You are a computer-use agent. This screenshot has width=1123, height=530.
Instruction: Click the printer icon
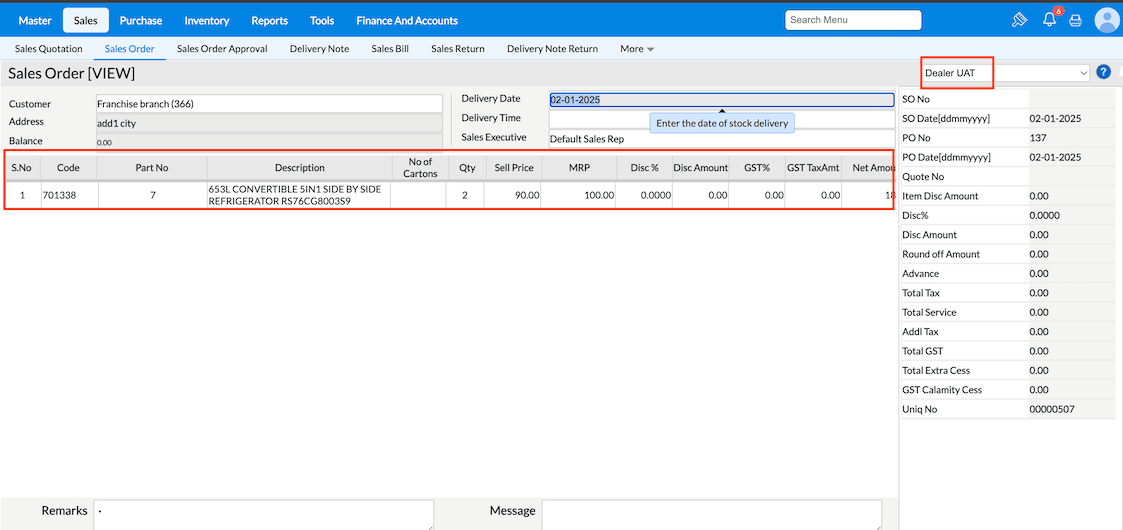tap(1076, 20)
